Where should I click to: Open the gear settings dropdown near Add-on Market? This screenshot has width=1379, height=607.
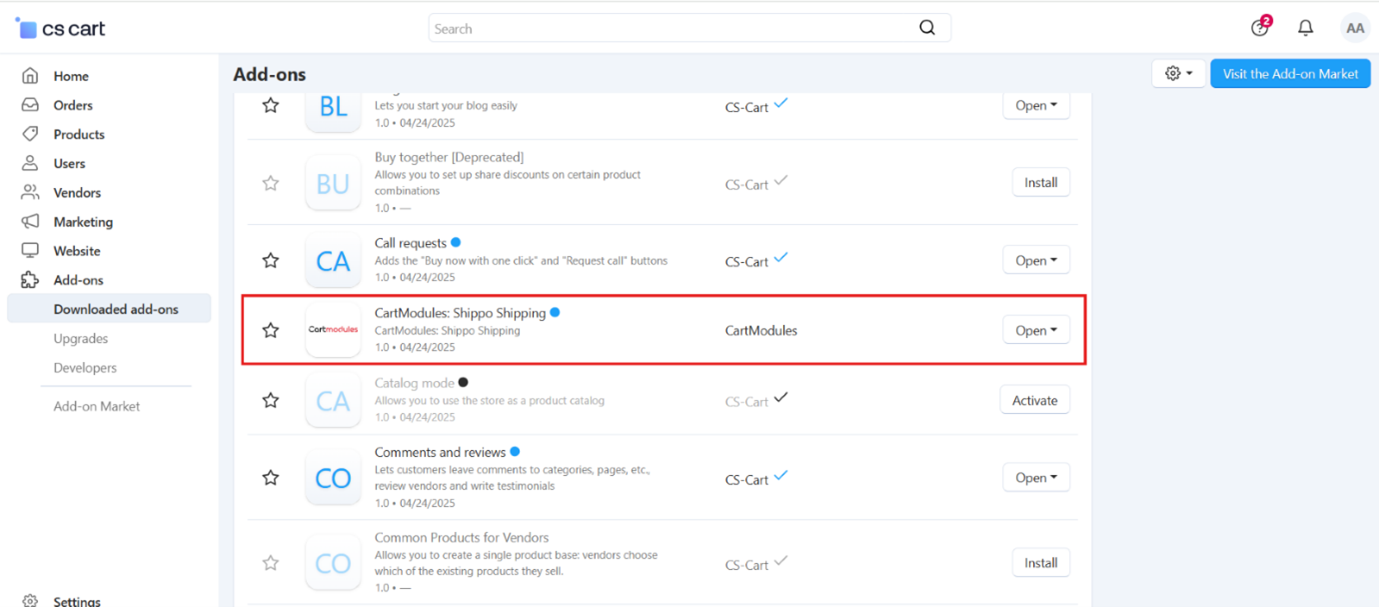[x=1178, y=73]
